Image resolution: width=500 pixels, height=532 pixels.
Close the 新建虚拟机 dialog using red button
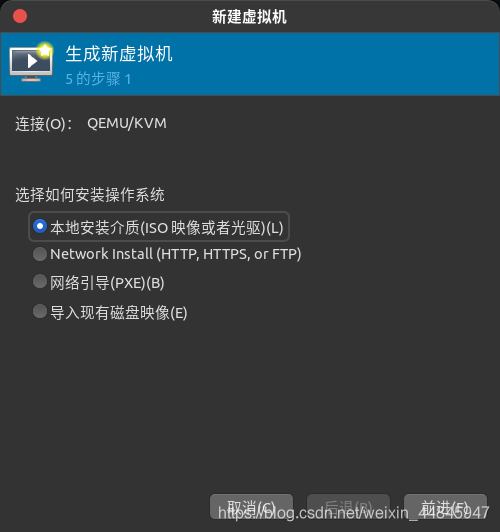coord(20,16)
